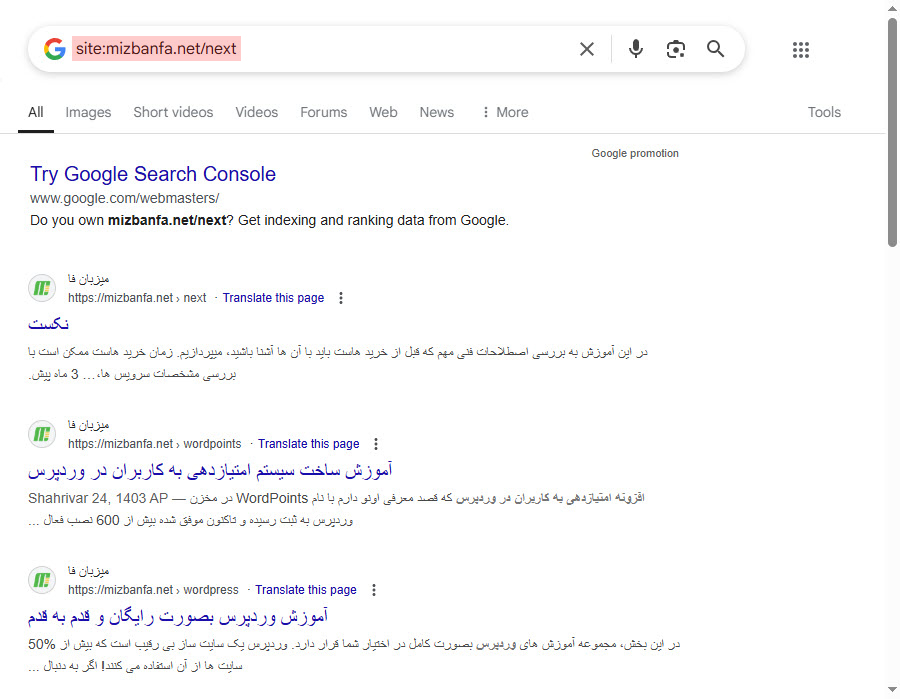
Task: Select the All search tab
Action: tap(36, 112)
